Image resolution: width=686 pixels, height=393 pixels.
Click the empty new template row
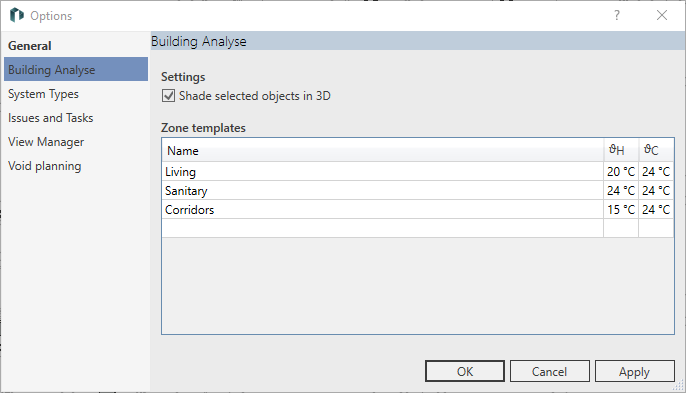point(418,228)
